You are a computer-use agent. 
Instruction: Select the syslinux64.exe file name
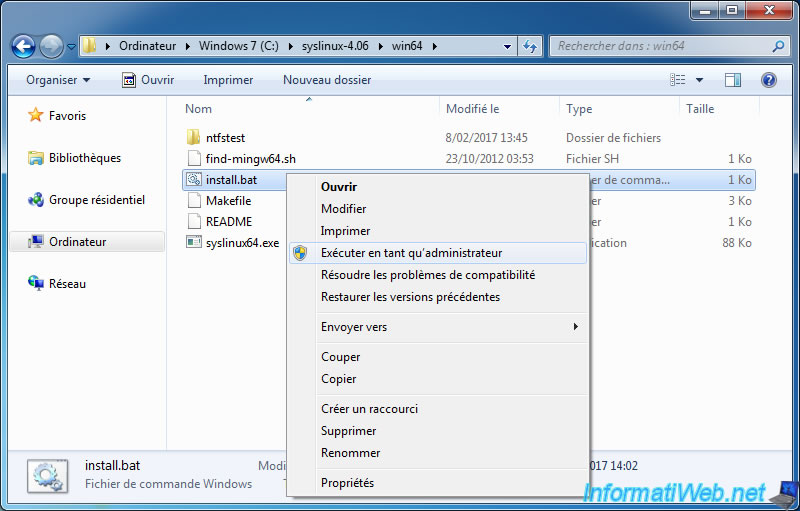pyautogui.click(x=242, y=243)
